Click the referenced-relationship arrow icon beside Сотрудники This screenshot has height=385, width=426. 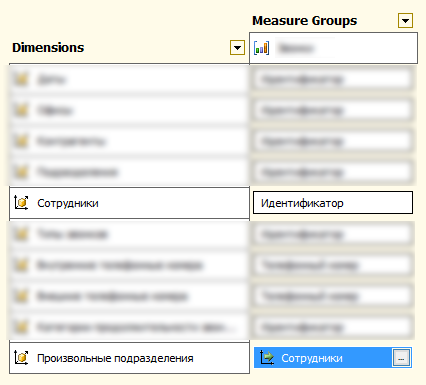(267, 358)
